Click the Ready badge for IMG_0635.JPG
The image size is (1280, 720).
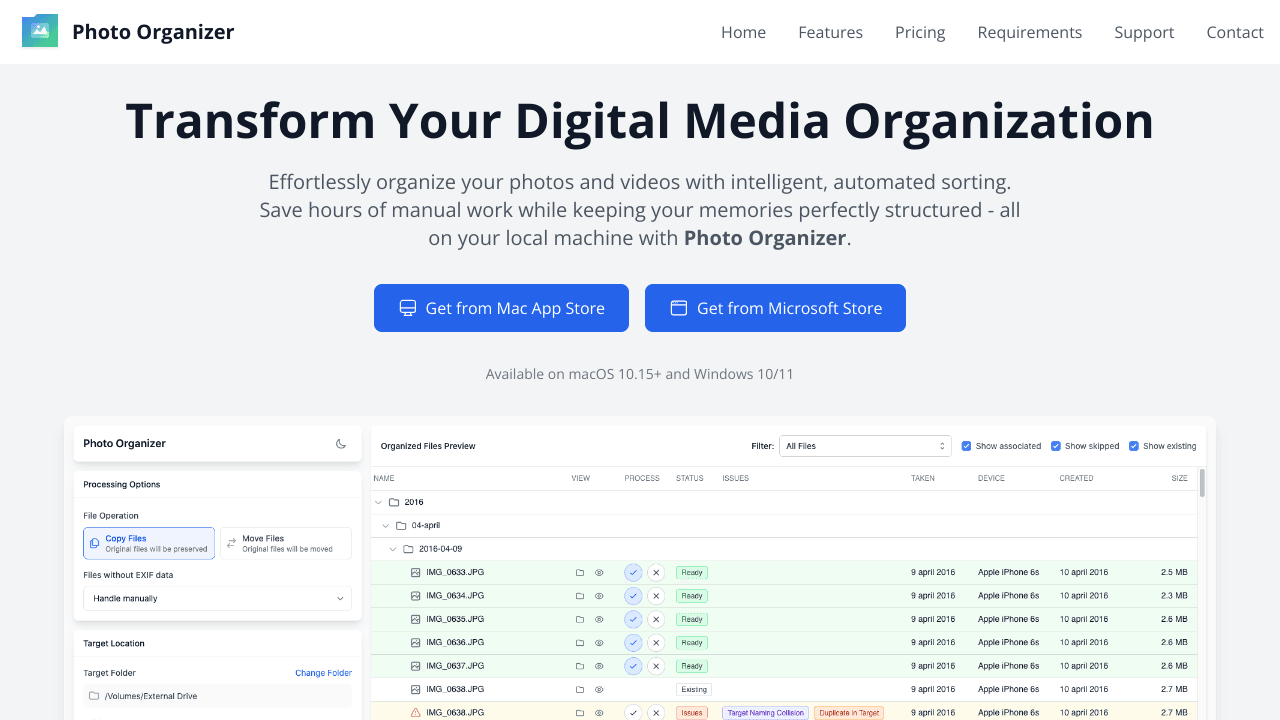[x=692, y=620]
